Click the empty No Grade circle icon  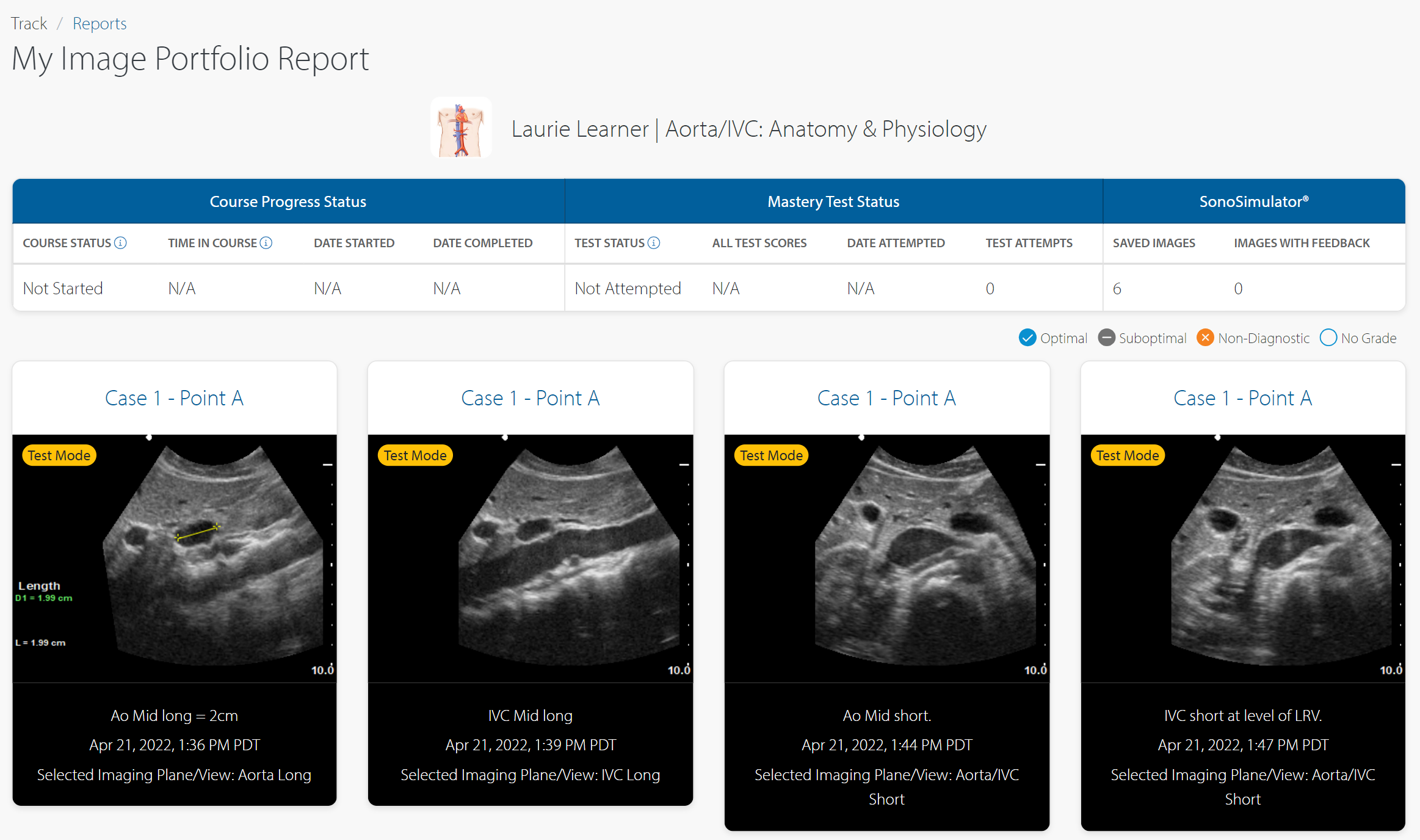pos(1328,338)
